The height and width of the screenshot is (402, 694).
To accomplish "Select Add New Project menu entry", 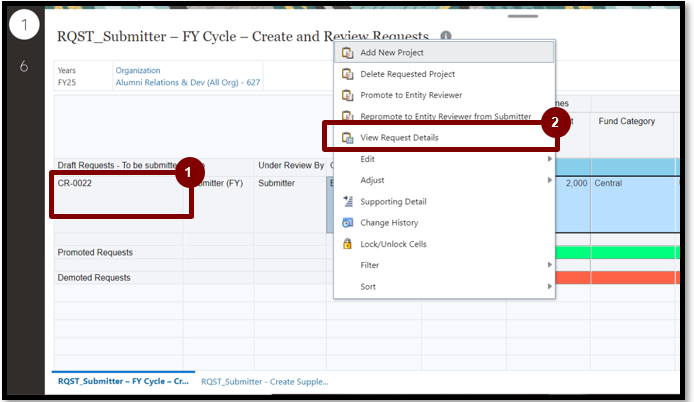I will coord(444,53).
